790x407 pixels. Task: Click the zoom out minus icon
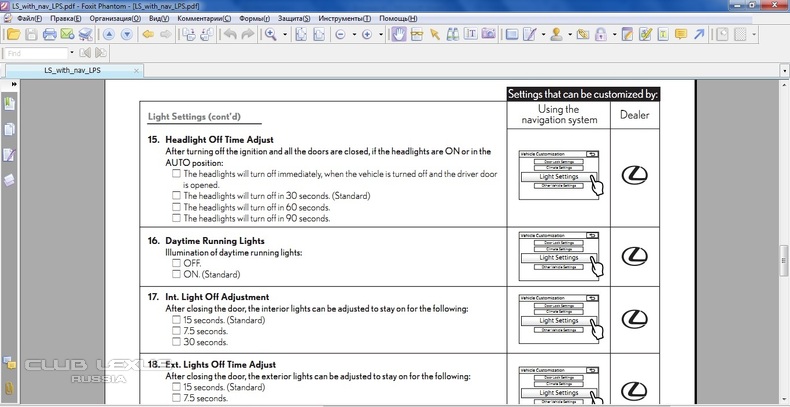click(340, 34)
